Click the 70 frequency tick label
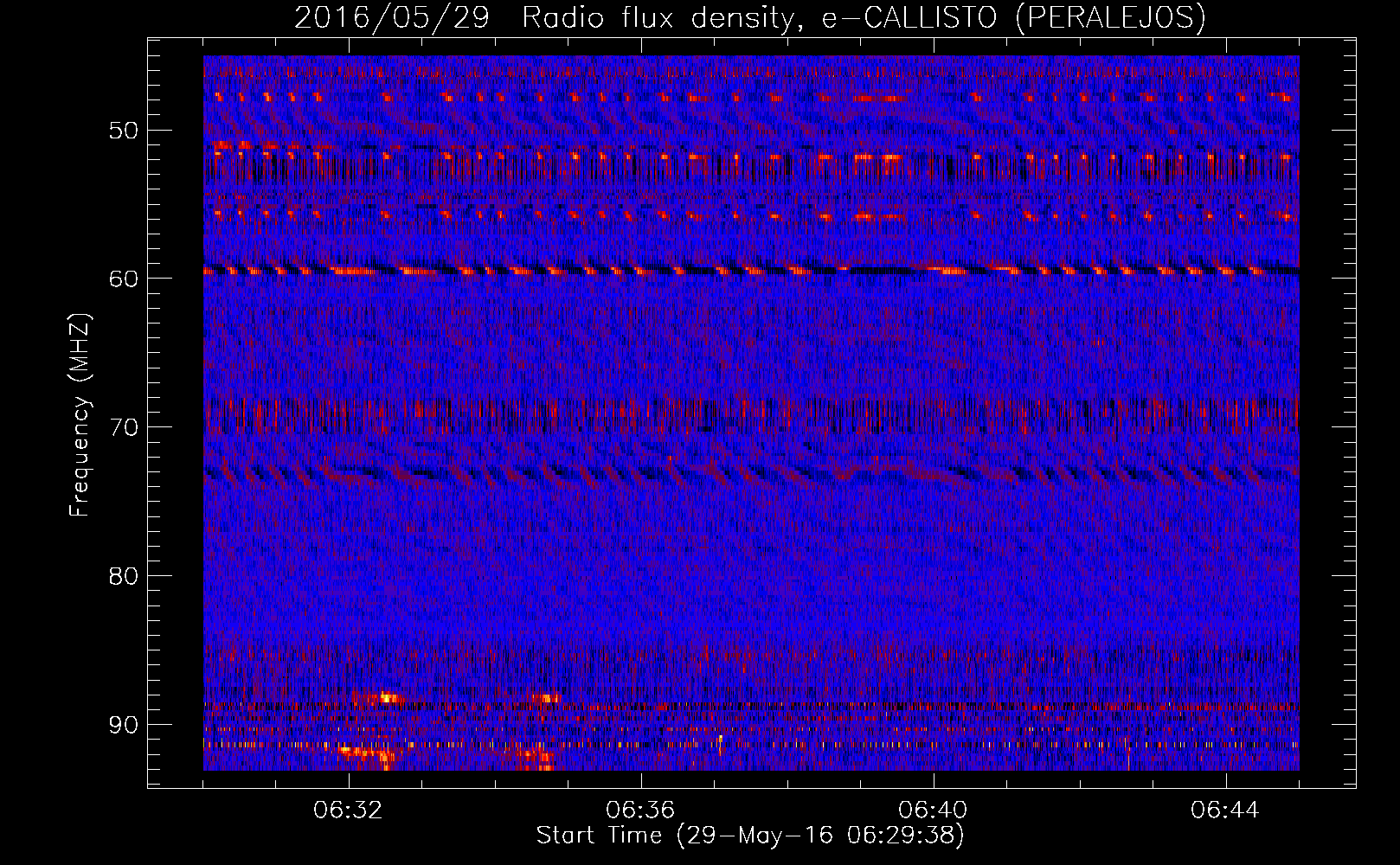The width and height of the screenshot is (1400, 865). [x=124, y=427]
